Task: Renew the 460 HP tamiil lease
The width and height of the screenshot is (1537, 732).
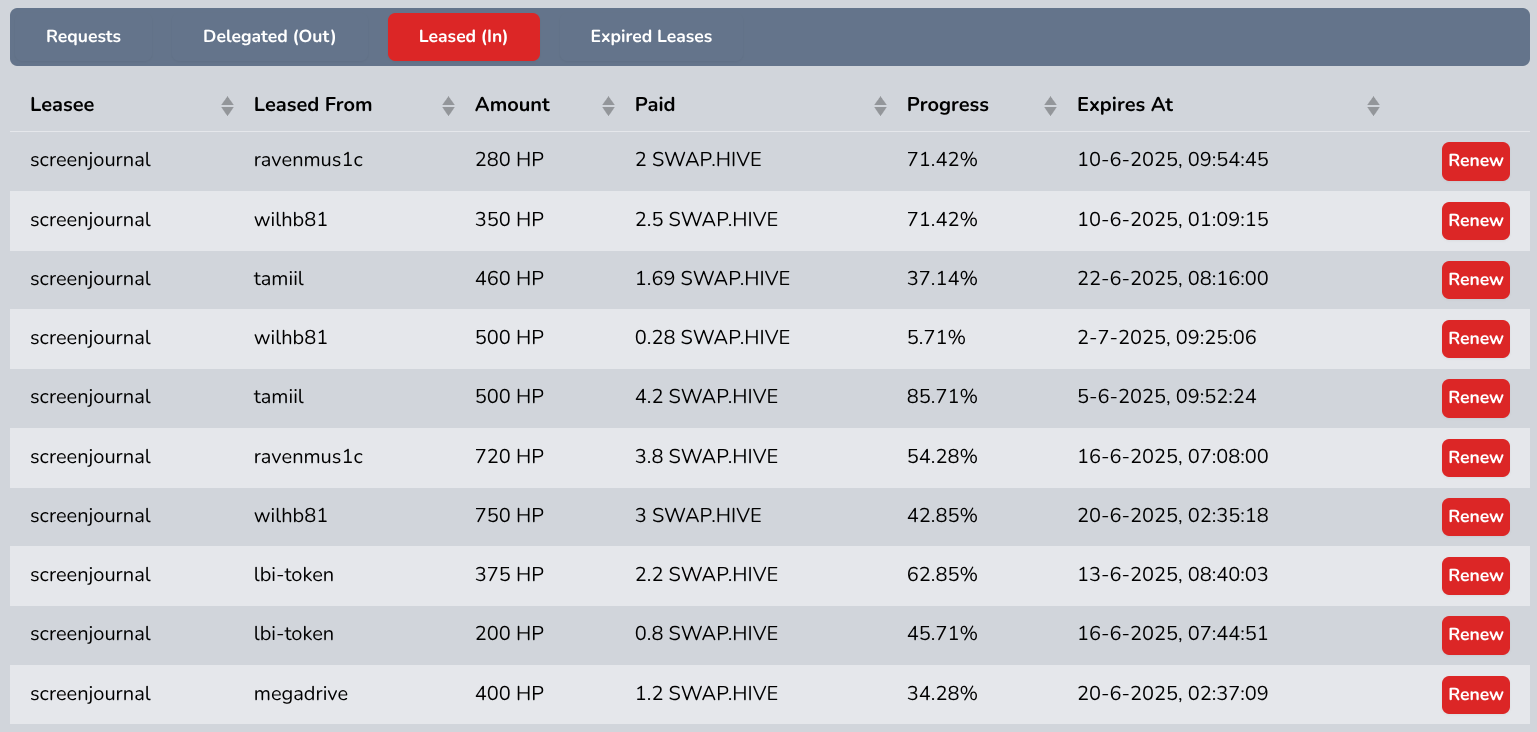Action: pyautogui.click(x=1476, y=279)
